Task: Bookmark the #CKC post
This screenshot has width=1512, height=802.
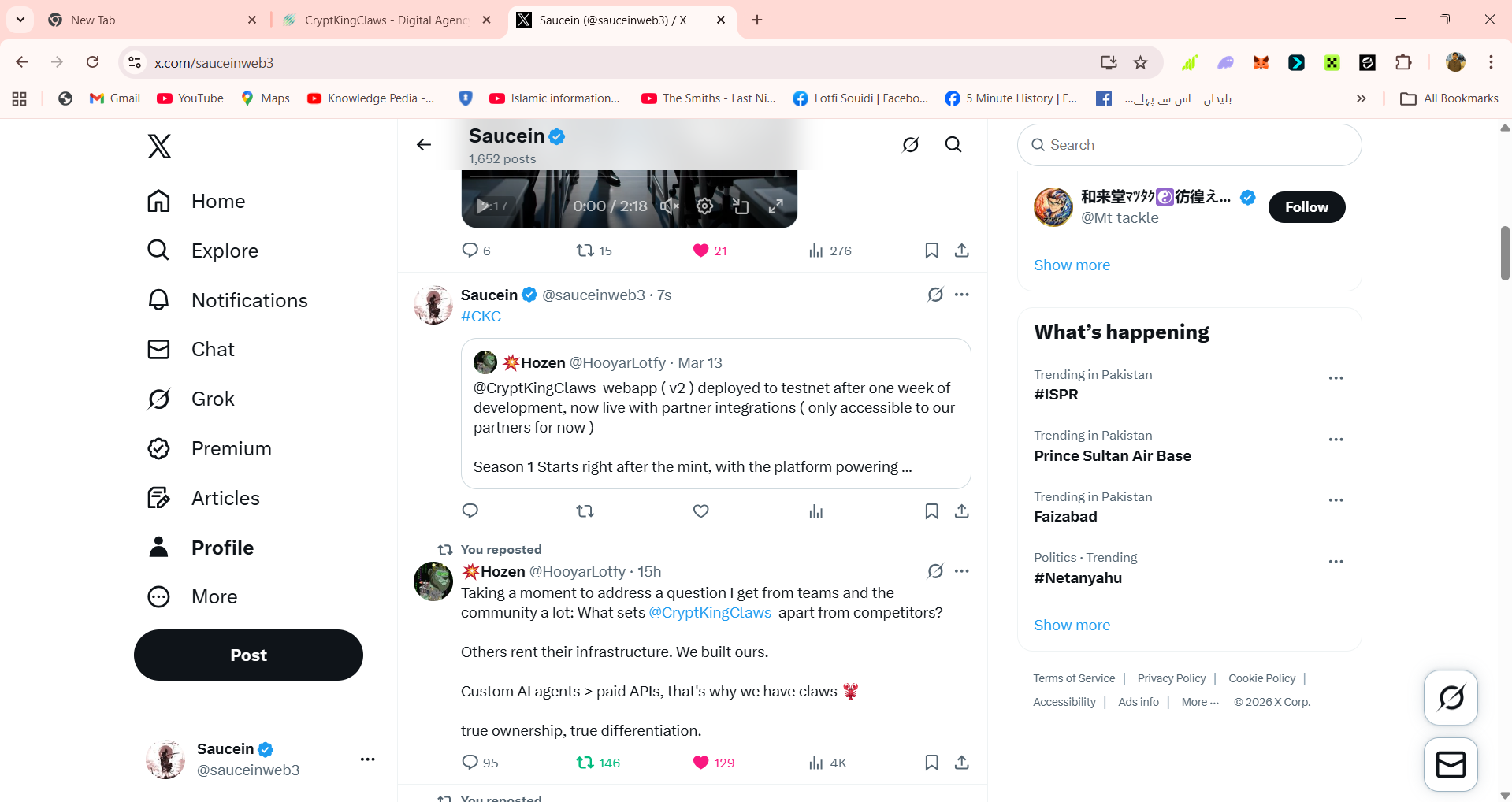Action: [931, 511]
